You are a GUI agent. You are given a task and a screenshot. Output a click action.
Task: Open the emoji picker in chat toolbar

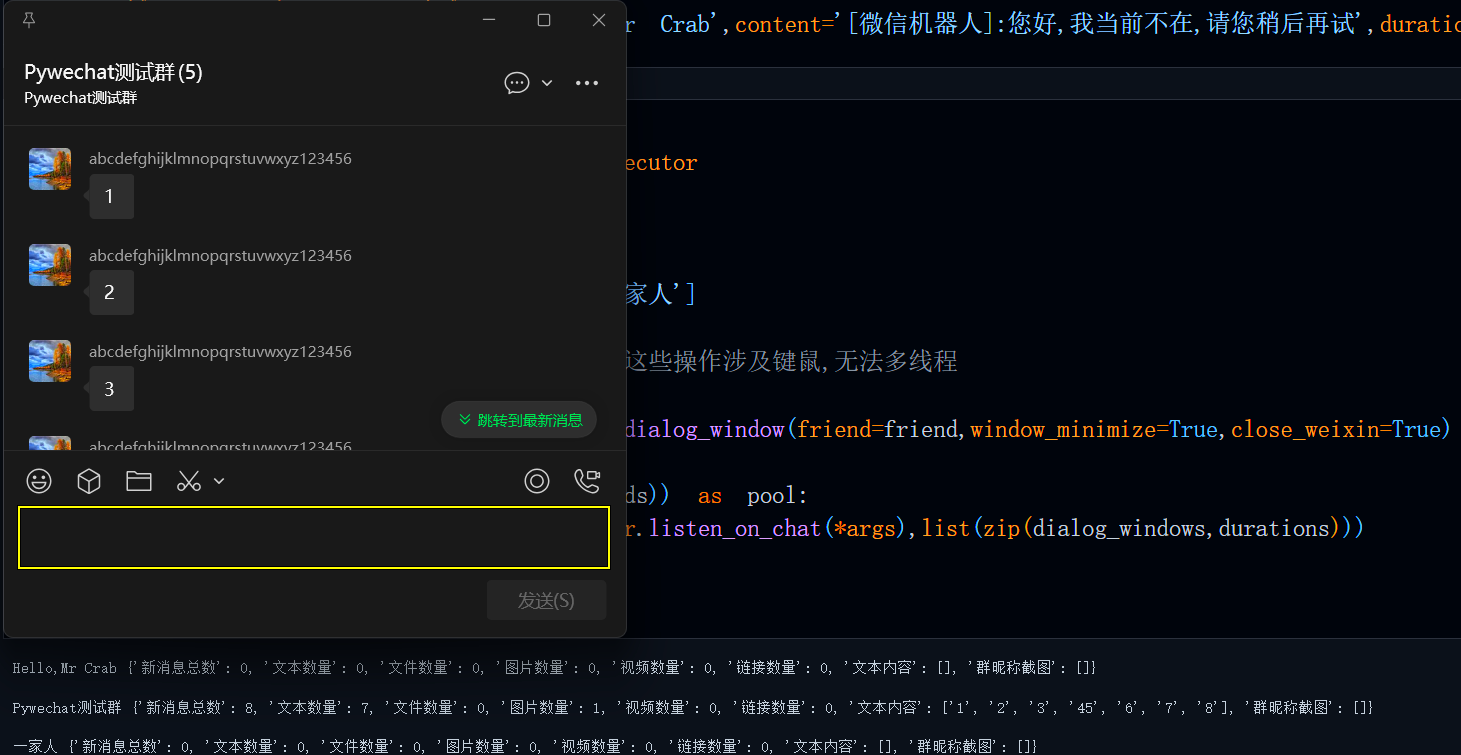39,481
